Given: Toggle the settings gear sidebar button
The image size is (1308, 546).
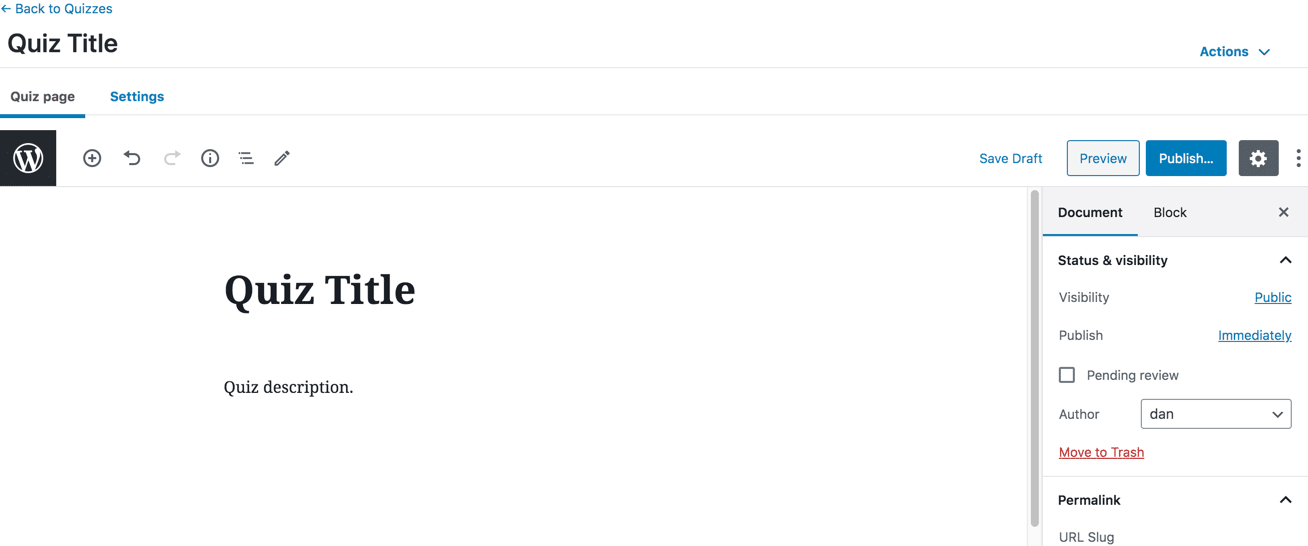Looking at the screenshot, I should click(1258, 158).
